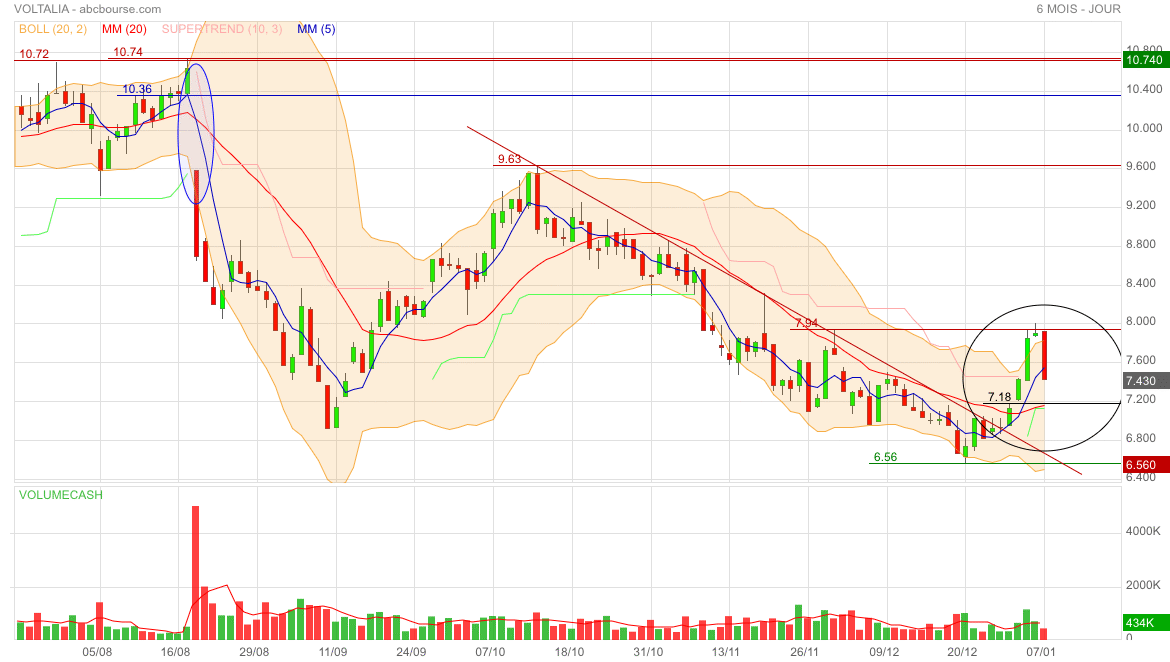Screen dimensions: 1170x662
Task: Click the "05/08" date label
Action: tap(97, 652)
